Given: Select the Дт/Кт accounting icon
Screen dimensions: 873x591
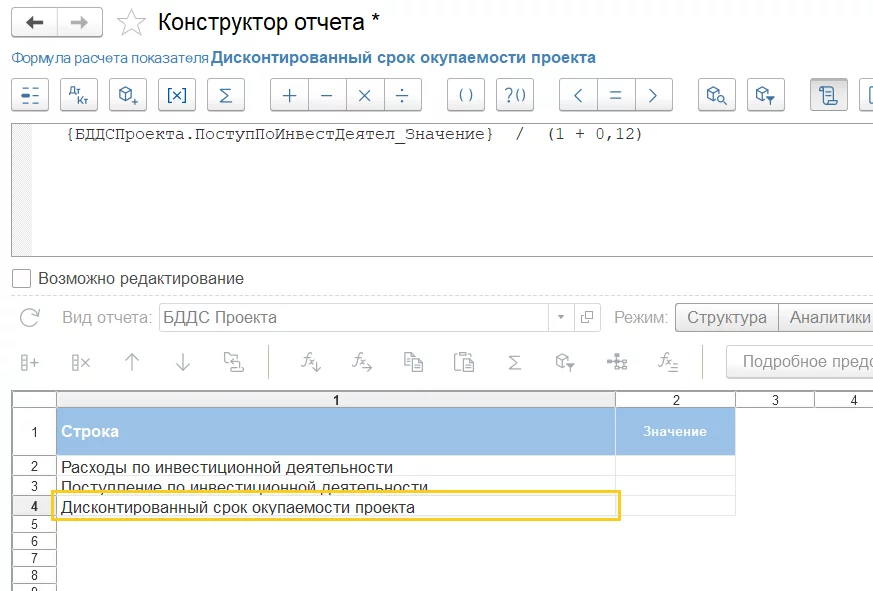Looking at the screenshot, I should point(78,95).
